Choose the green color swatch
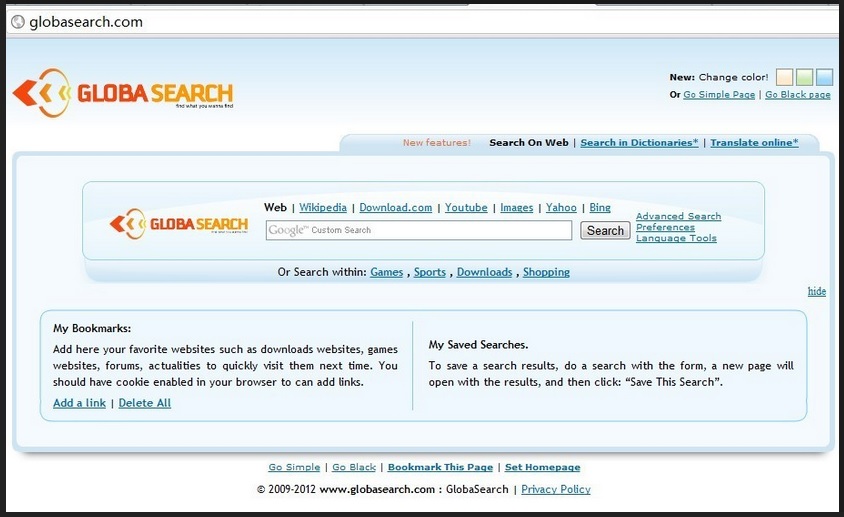 [x=804, y=77]
